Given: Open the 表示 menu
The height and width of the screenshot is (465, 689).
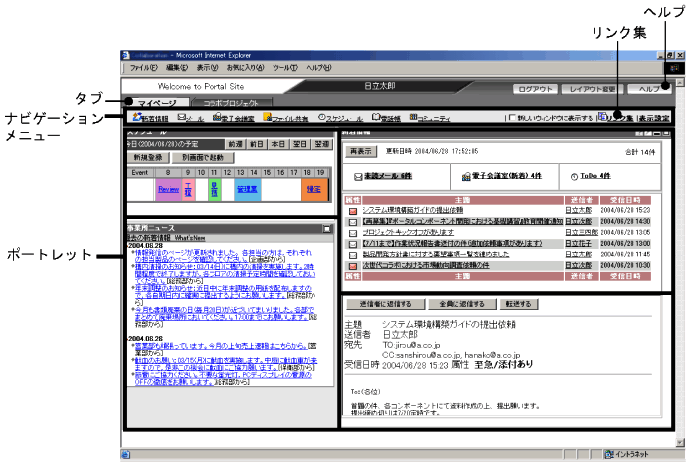Looking at the screenshot, I should pyautogui.click(x=207, y=68).
